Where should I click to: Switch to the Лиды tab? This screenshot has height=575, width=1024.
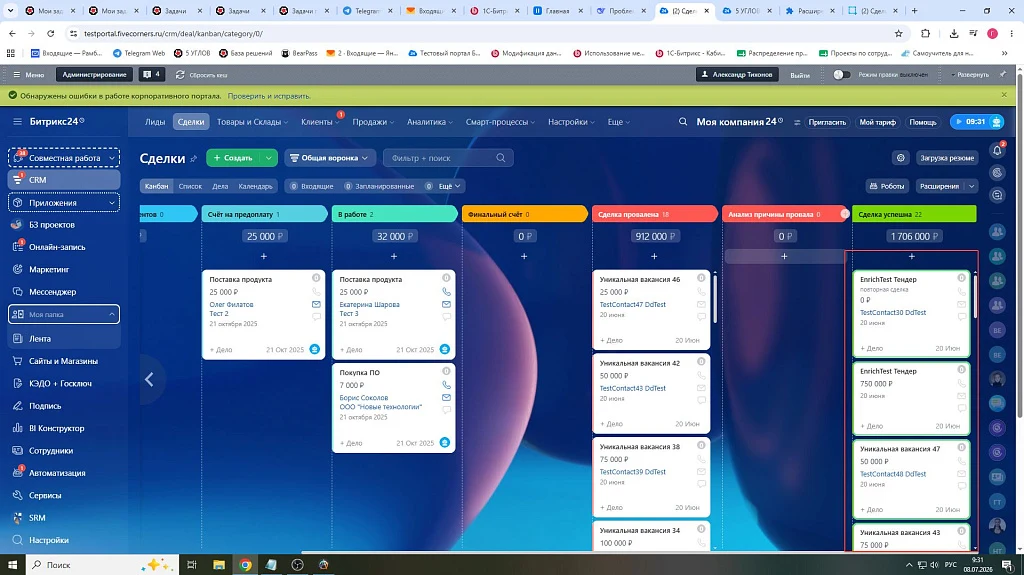click(x=155, y=122)
